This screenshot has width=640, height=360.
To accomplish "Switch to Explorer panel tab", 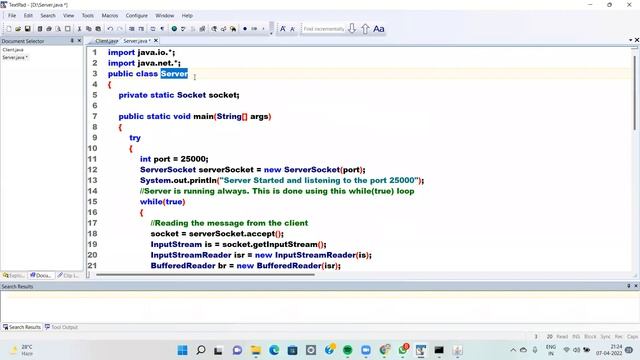I will pyautogui.click(x=13, y=276).
